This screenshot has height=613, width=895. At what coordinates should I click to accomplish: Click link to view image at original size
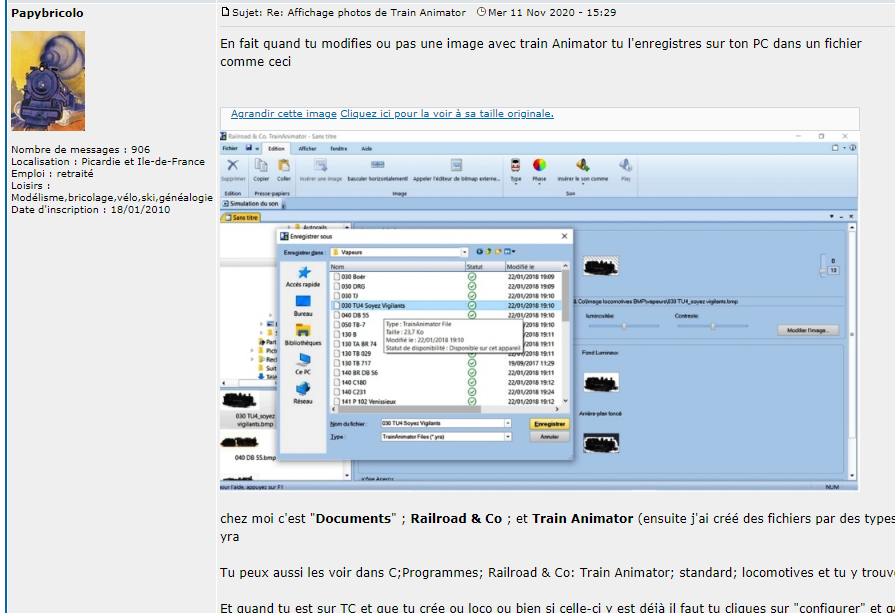point(447,114)
